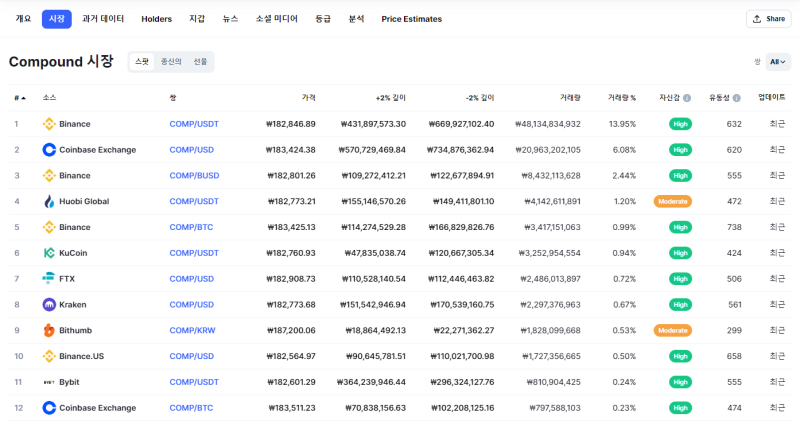
Task: Switch to the 종신의 market type
Action: (171, 62)
